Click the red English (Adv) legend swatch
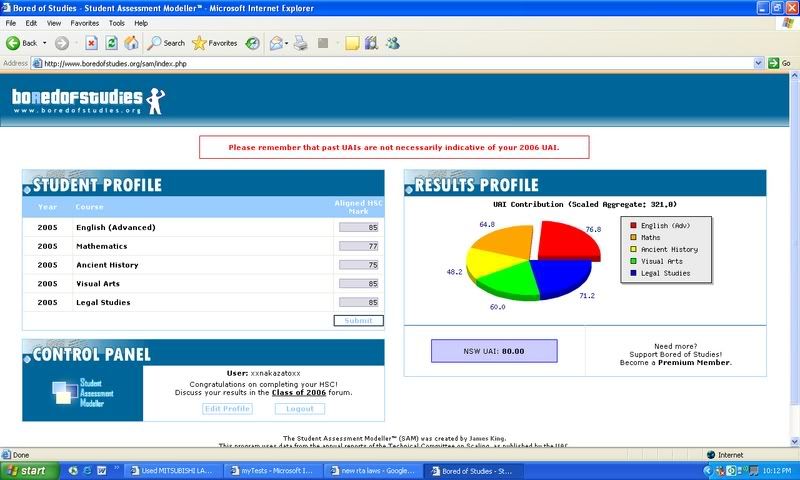Screen dimensions: 800x480 tap(633, 225)
